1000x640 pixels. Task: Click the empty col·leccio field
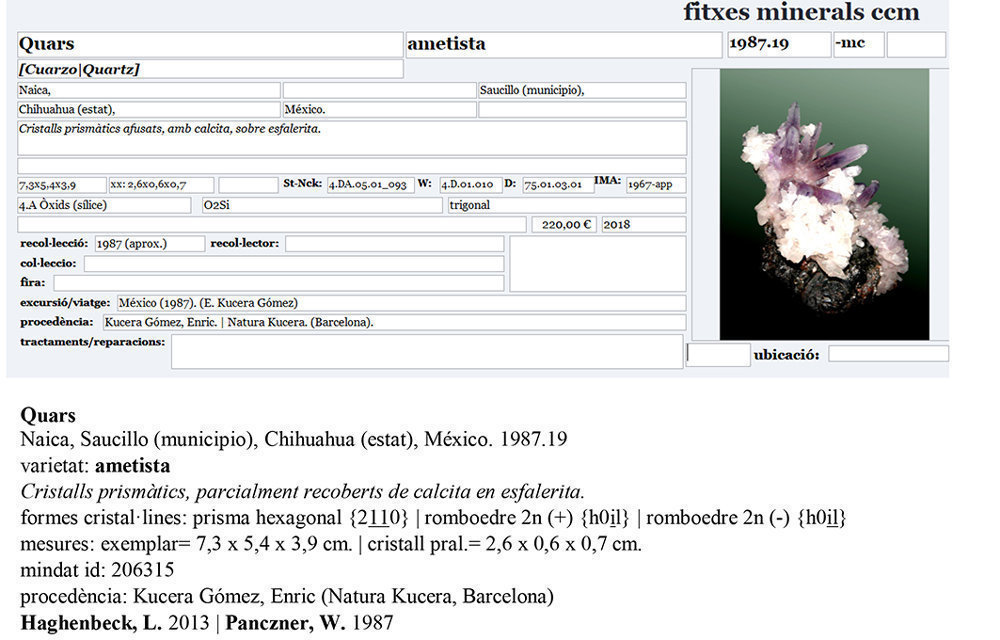294,263
